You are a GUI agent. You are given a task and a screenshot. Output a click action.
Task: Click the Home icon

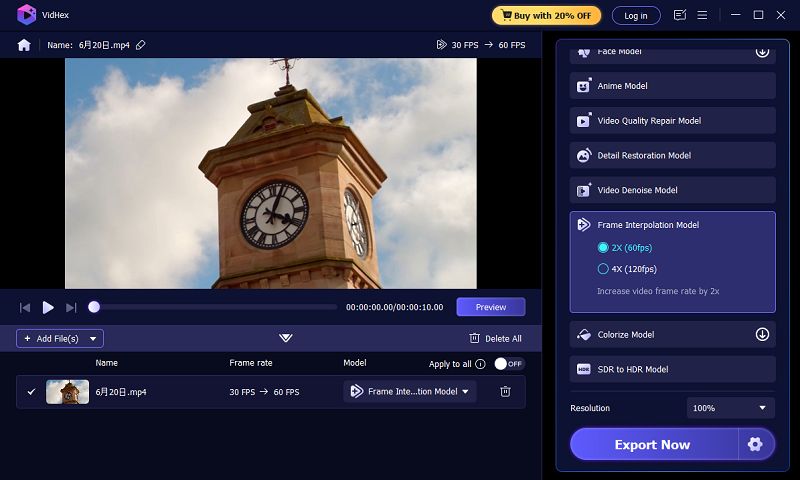point(24,45)
